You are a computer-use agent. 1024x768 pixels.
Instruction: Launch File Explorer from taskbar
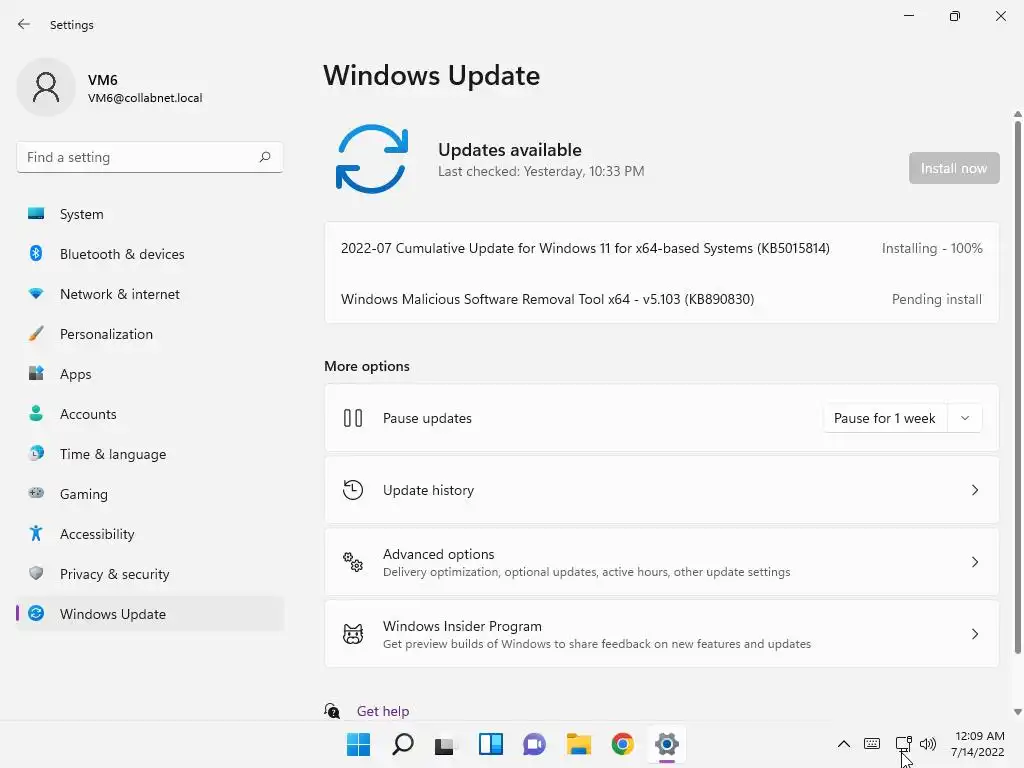tap(579, 744)
